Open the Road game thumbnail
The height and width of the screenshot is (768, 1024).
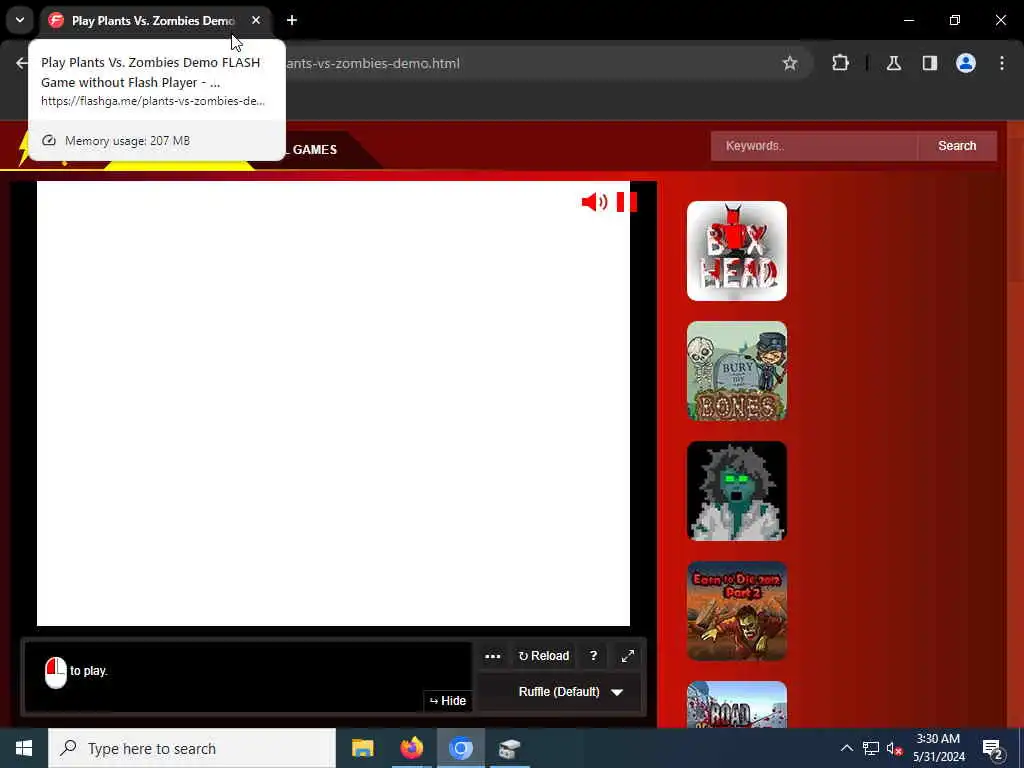pyautogui.click(x=737, y=705)
